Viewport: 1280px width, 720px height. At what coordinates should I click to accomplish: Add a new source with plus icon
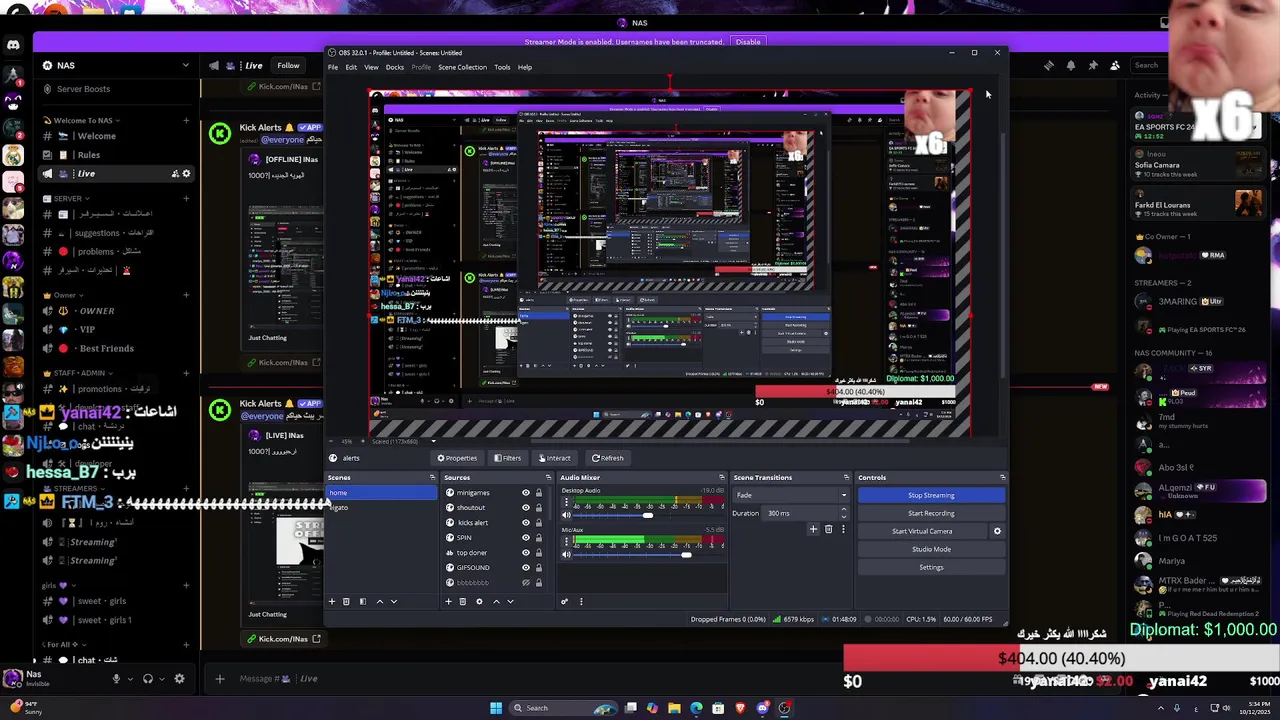(x=448, y=601)
